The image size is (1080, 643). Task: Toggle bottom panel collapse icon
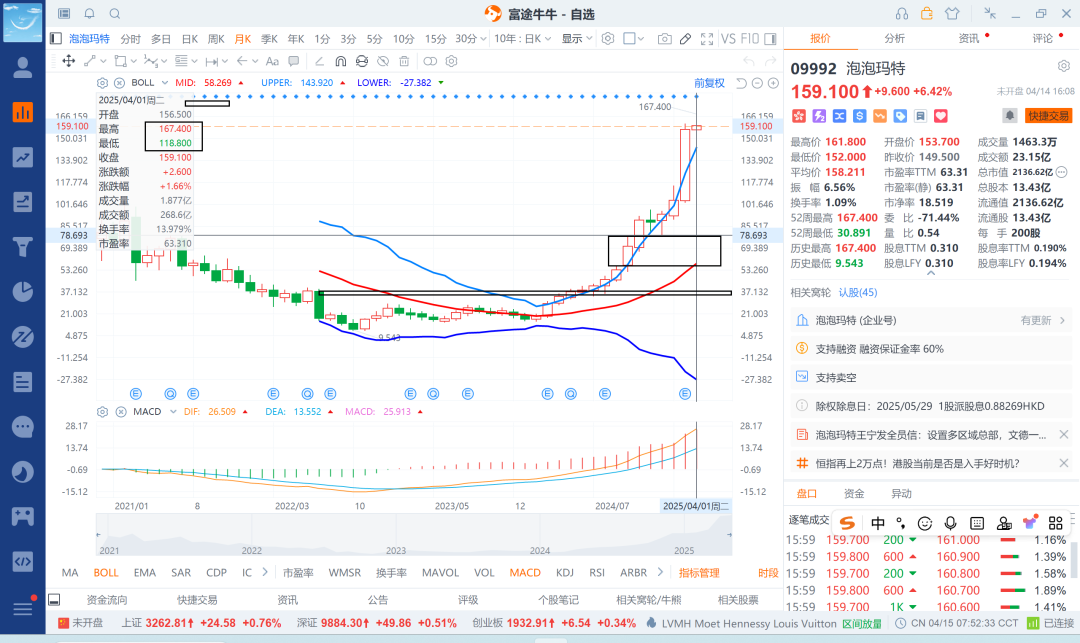(x=54, y=600)
